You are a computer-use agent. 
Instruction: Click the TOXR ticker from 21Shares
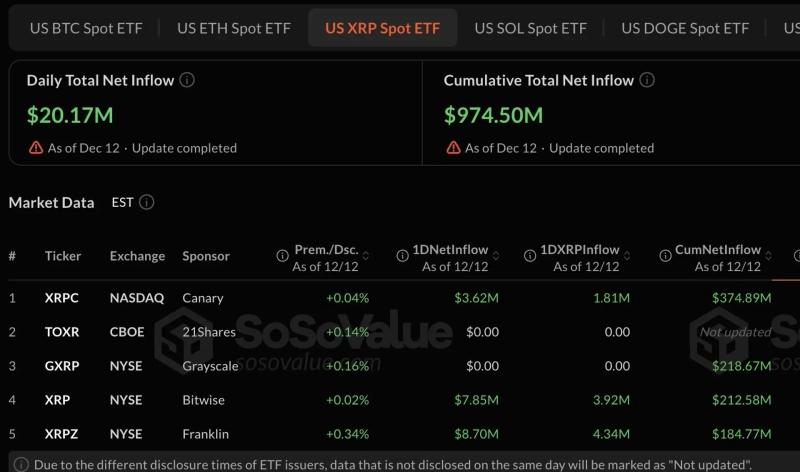click(x=62, y=332)
